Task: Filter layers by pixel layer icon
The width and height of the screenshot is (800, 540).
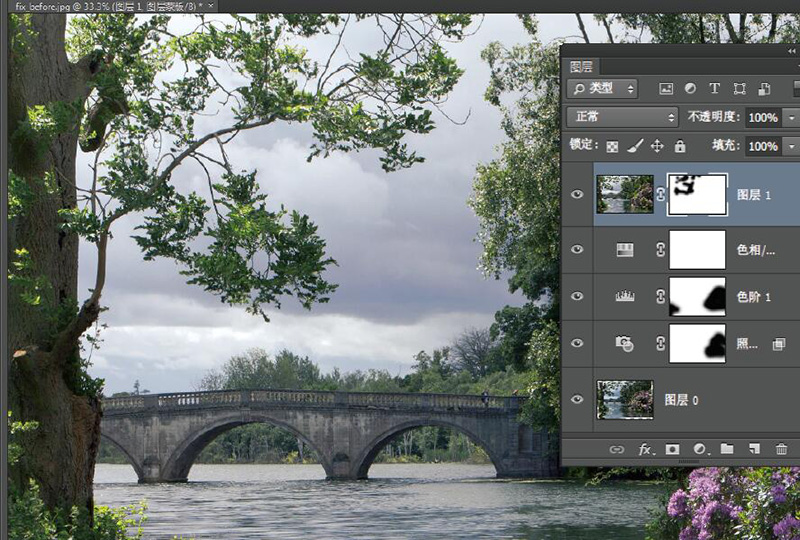Action: [x=666, y=89]
